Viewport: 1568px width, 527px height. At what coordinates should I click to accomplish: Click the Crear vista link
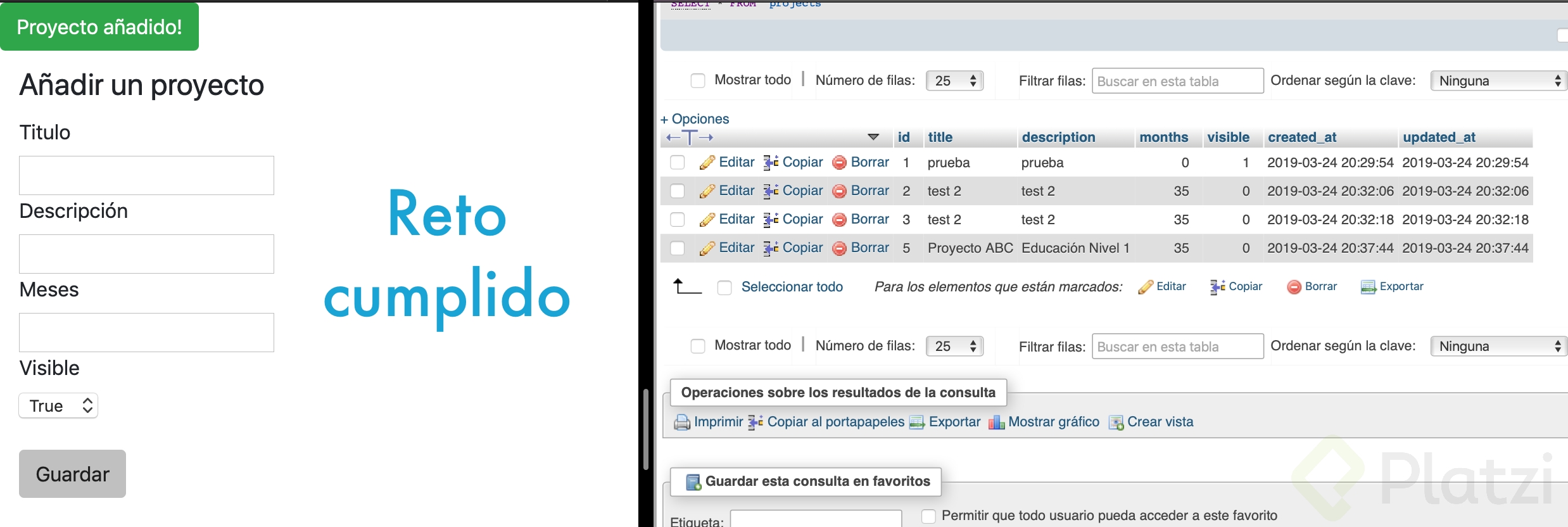1160,422
